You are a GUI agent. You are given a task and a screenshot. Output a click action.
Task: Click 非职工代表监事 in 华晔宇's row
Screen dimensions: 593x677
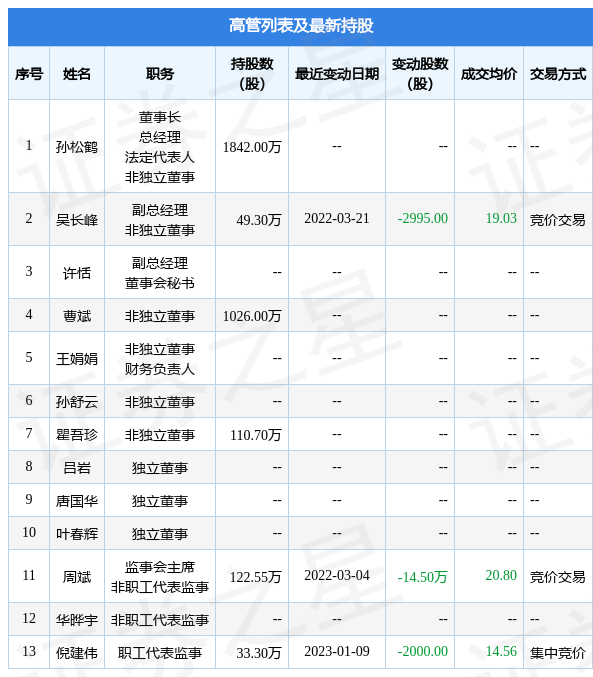(x=160, y=620)
